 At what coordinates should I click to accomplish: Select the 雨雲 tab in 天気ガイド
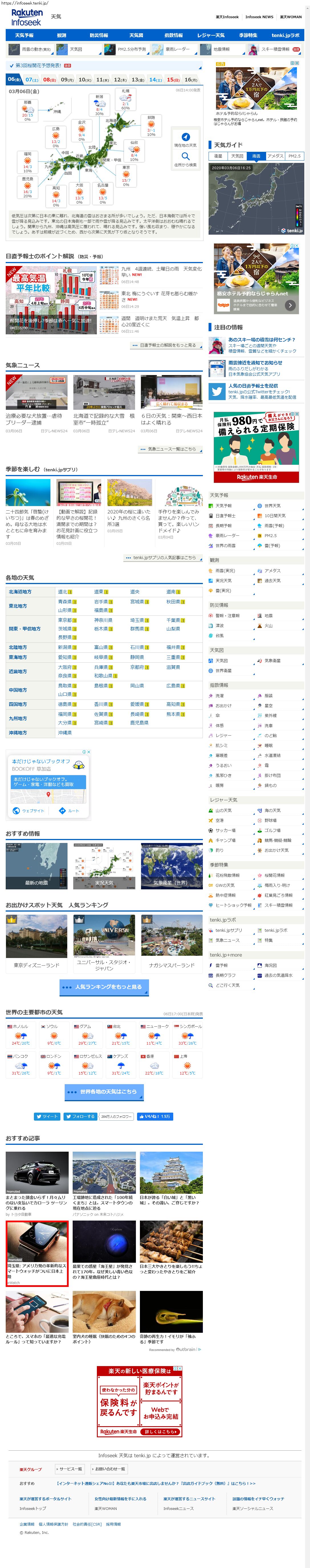256,156
